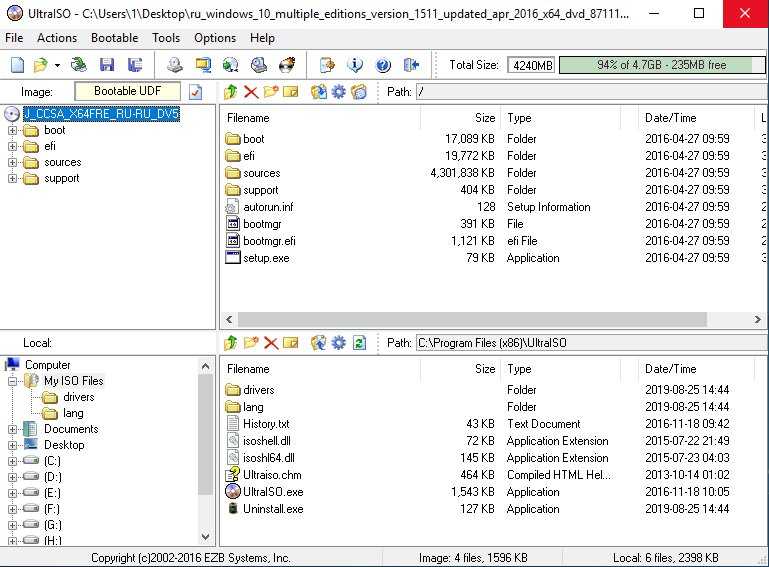Click the image properties document toolbar icon

327,65
